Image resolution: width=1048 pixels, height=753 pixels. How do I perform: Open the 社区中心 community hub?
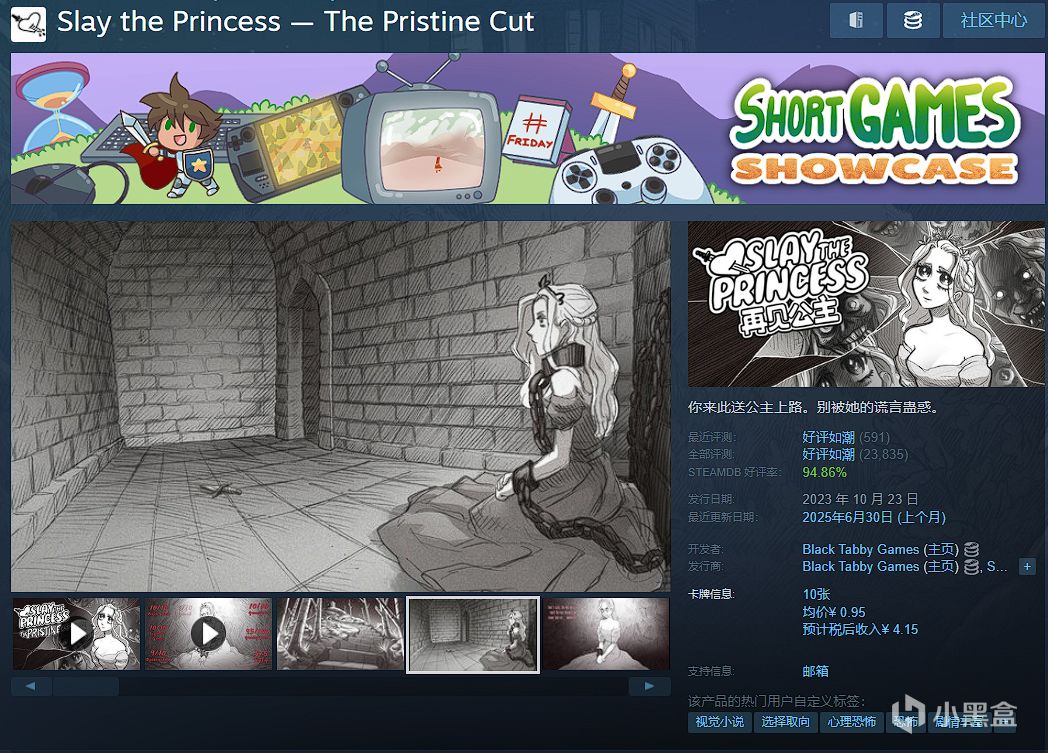tap(993, 20)
